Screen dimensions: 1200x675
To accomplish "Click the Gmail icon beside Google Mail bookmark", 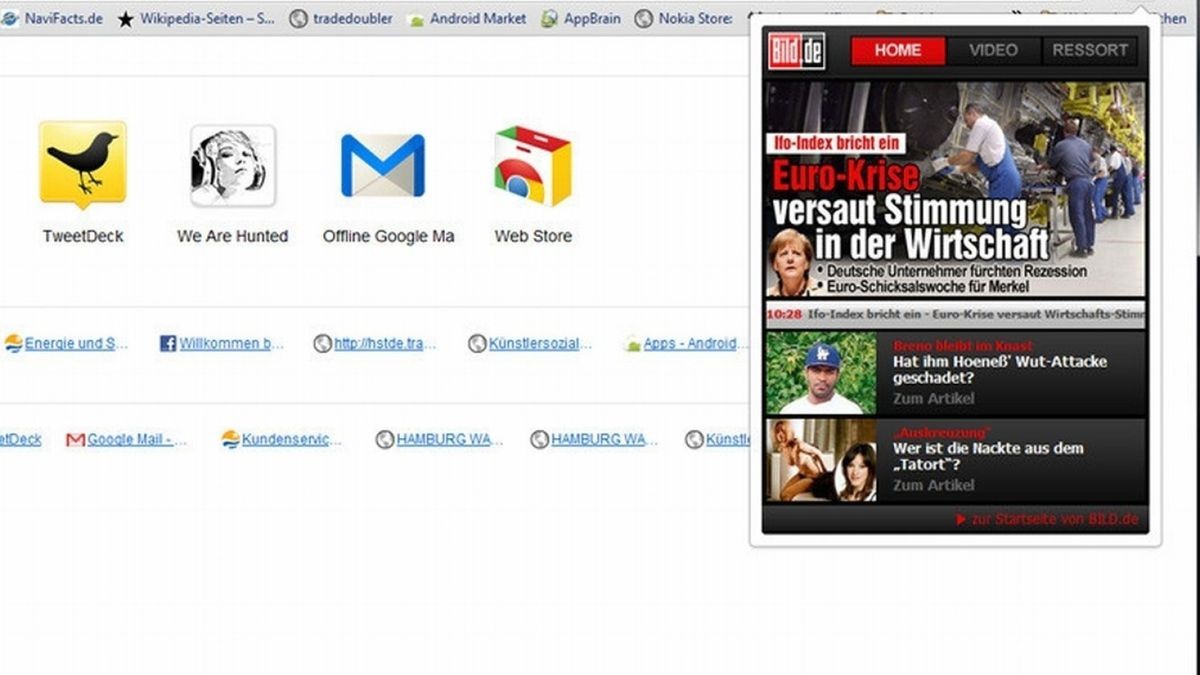I will [x=77, y=438].
